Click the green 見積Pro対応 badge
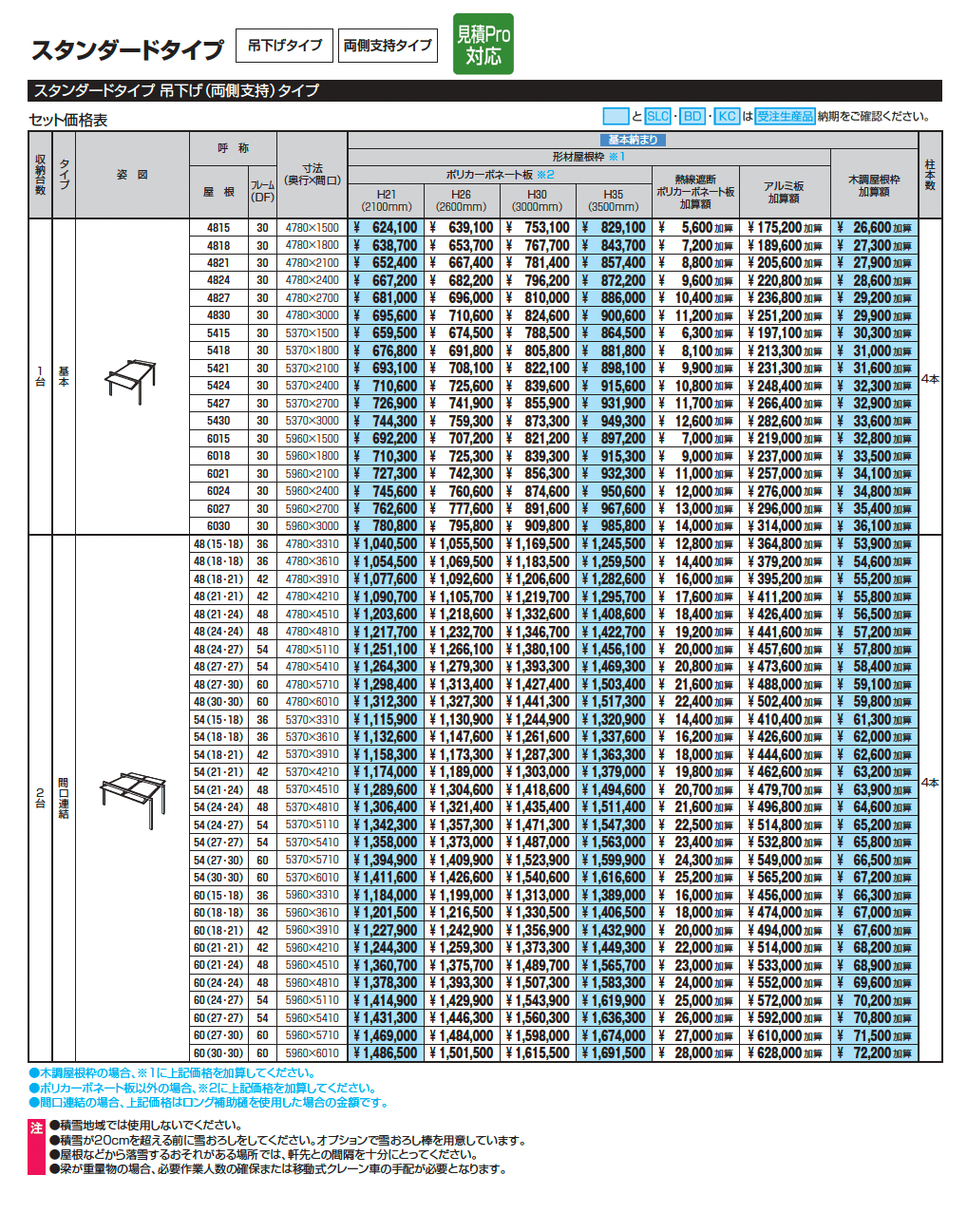The height and width of the screenshot is (1232, 967). (x=483, y=44)
